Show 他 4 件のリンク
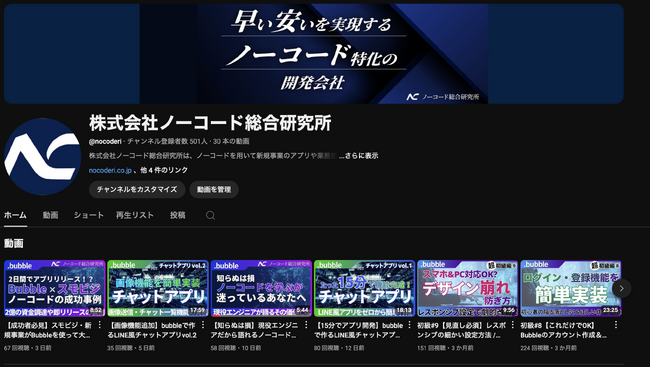Image resolution: width=650 pixels, height=368 pixels. [x=164, y=170]
